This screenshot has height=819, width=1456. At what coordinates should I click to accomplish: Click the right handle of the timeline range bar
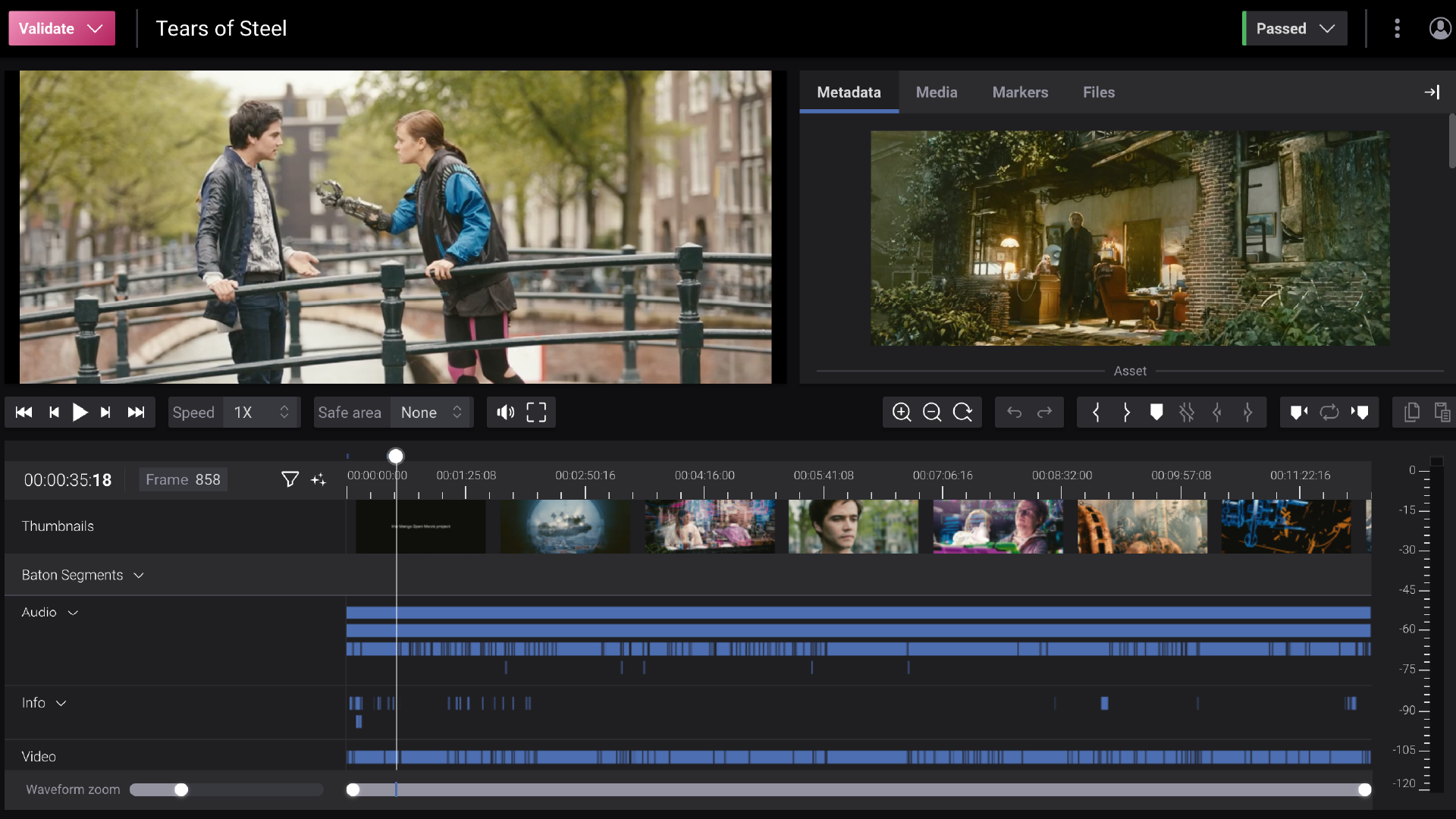tap(1364, 790)
